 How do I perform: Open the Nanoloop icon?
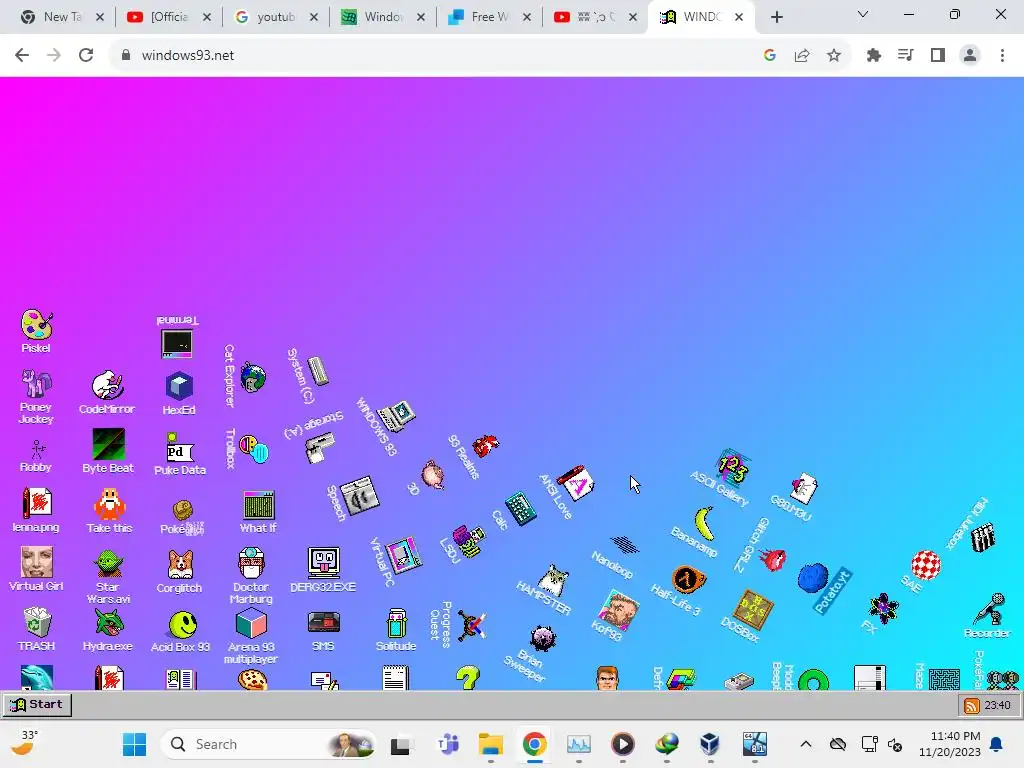pos(625,544)
